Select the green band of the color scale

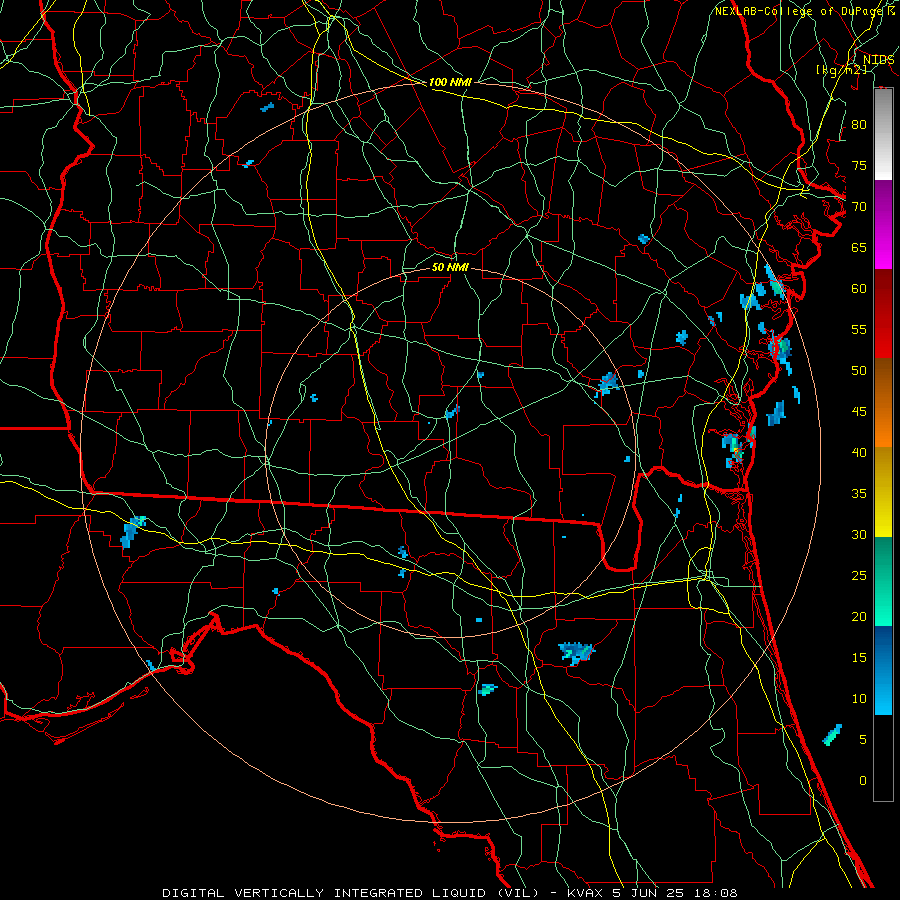[883, 581]
